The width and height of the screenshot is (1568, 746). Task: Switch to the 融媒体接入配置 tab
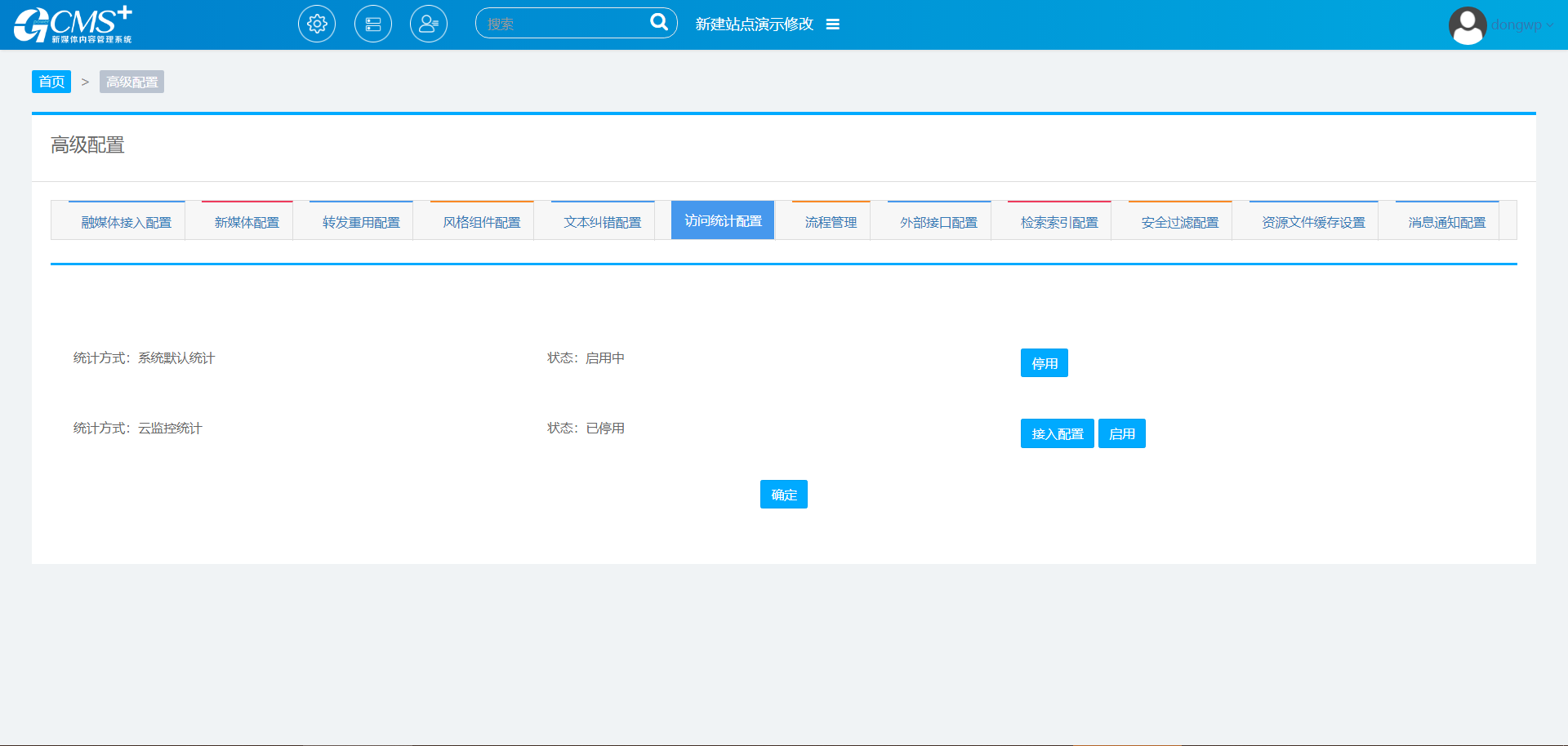click(x=127, y=222)
